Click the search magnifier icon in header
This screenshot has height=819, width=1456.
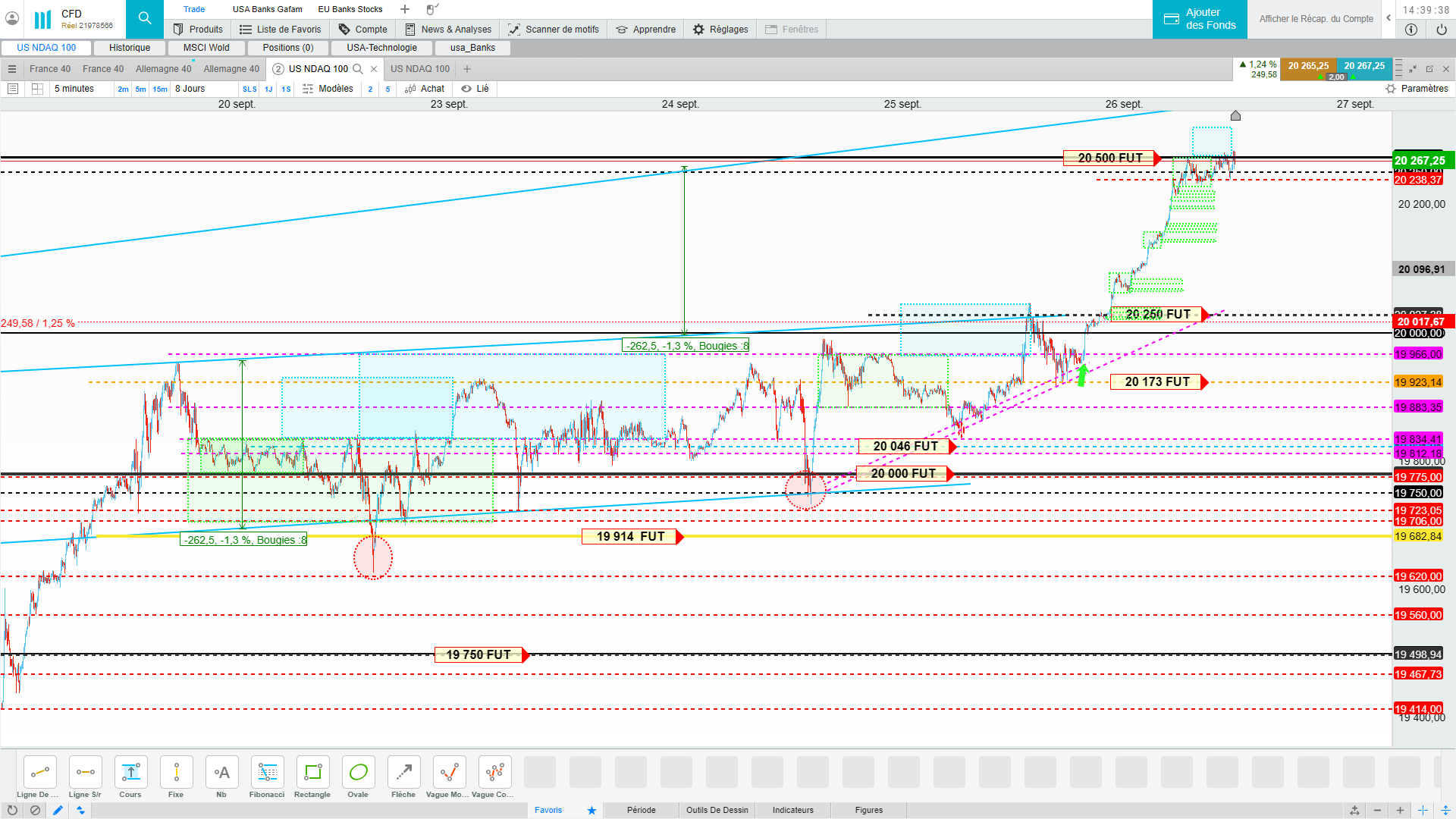point(145,18)
